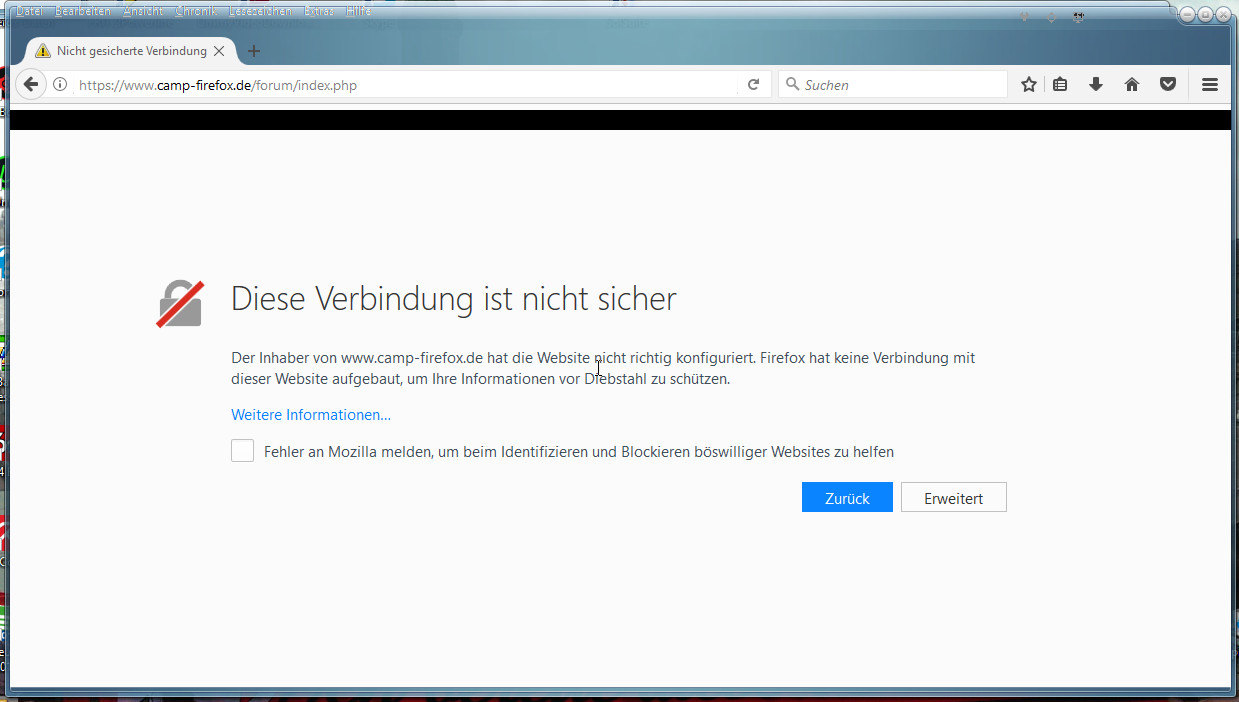This screenshot has width=1239, height=702.
Task: Open the Chronik menu
Action: click(195, 11)
